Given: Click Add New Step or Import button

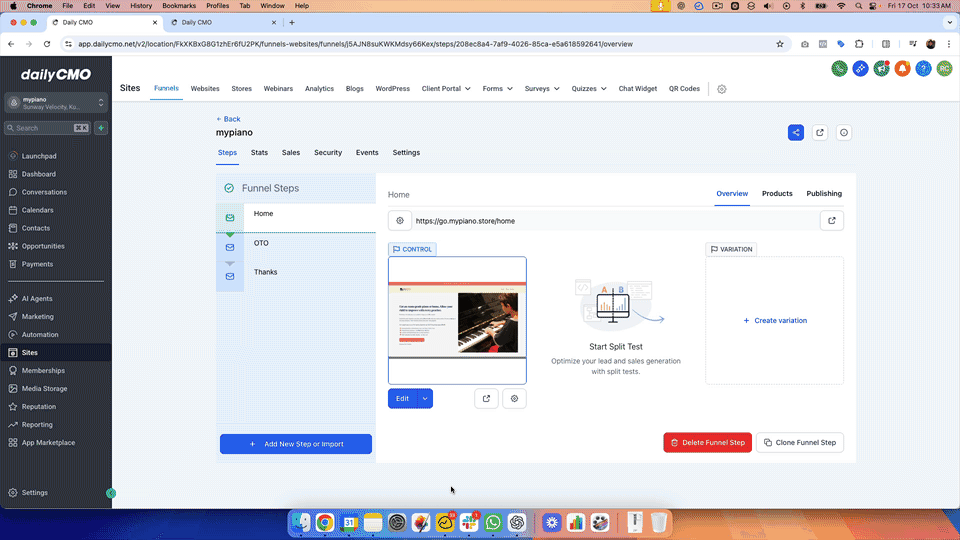Looking at the screenshot, I should (296, 444).
